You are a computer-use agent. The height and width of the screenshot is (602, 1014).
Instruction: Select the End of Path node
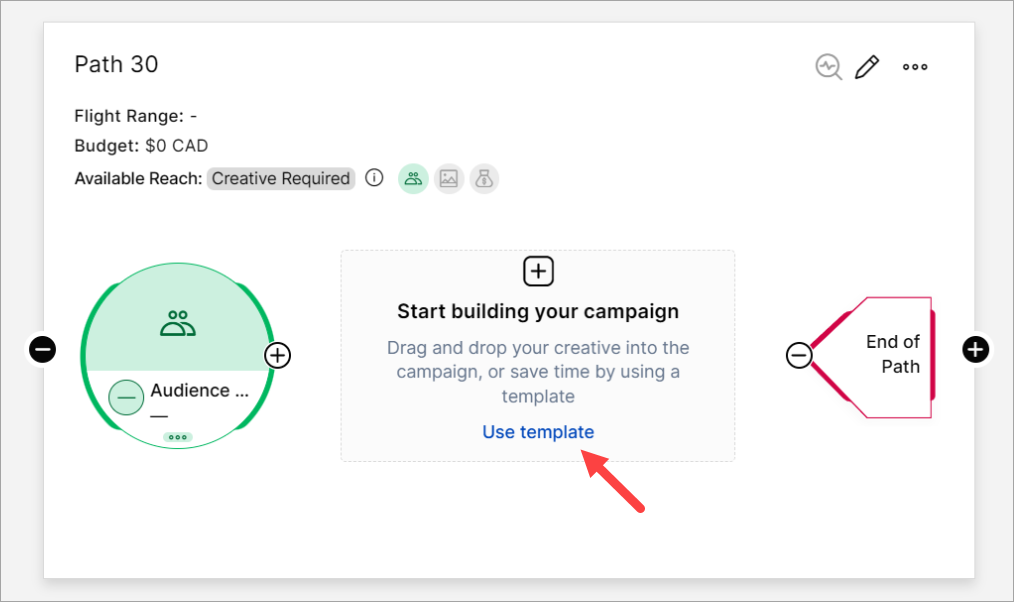(893, 355)
